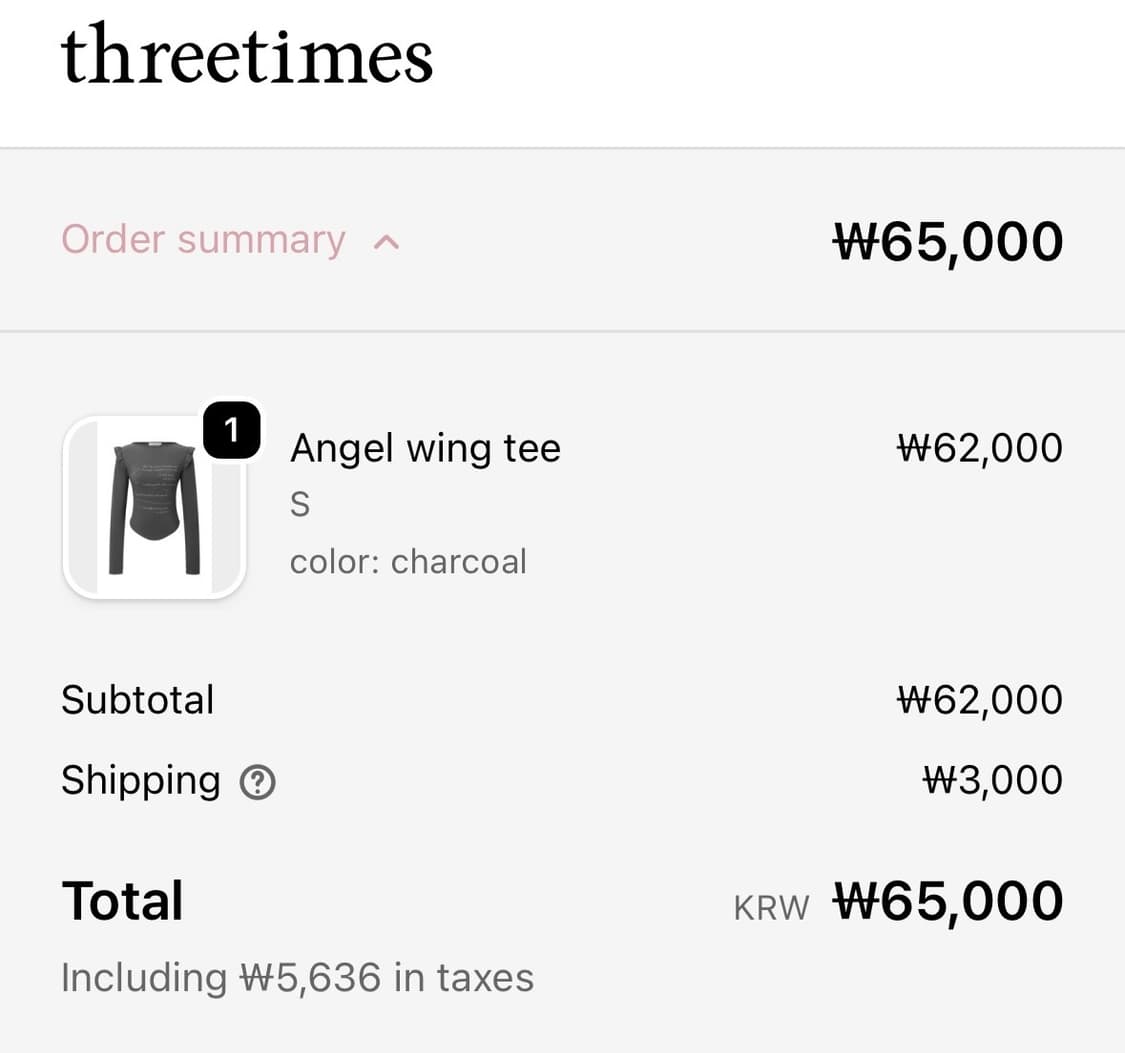1125x1053 pixels.
Task: Click the shipping help question mark icon
Action: pos(258,782)
